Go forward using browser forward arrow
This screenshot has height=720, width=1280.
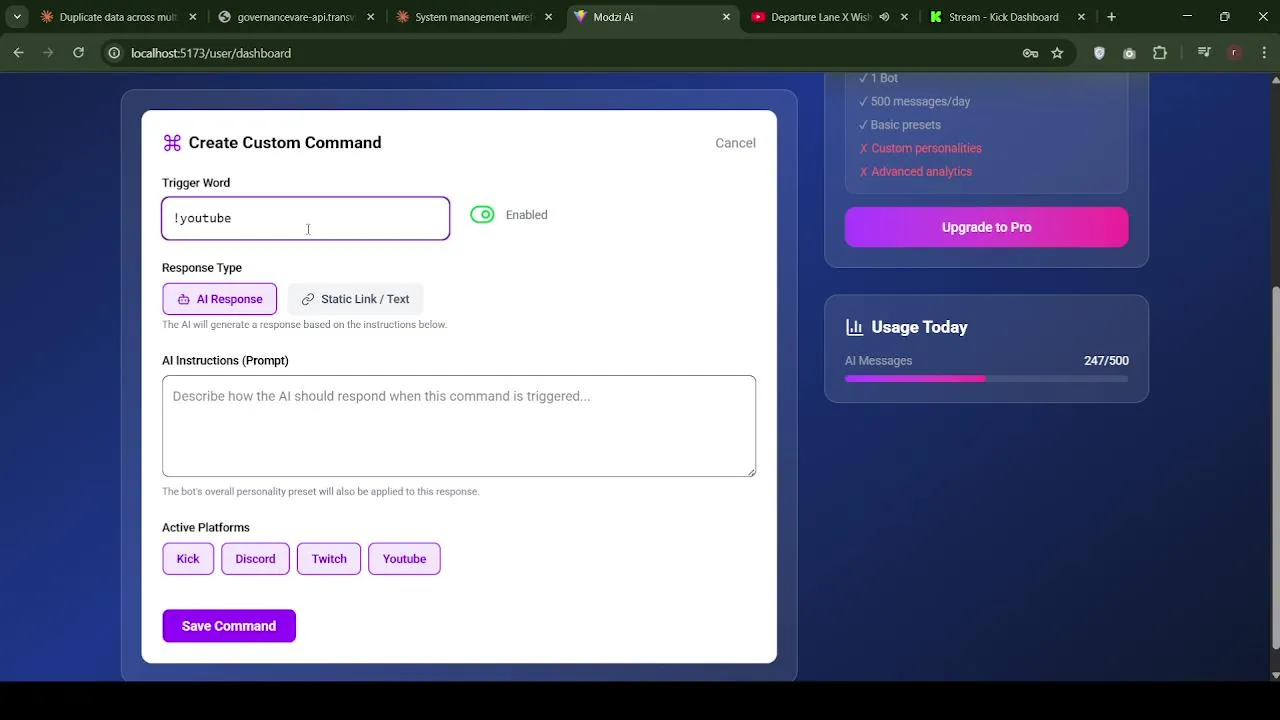pyautogui.click(x=48, y=53)
